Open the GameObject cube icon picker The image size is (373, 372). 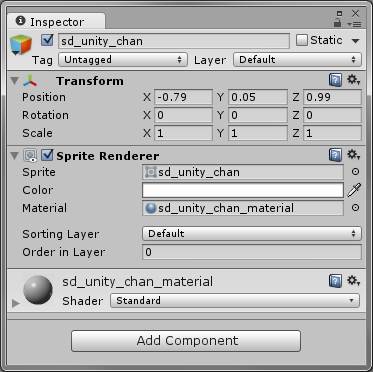21,45
